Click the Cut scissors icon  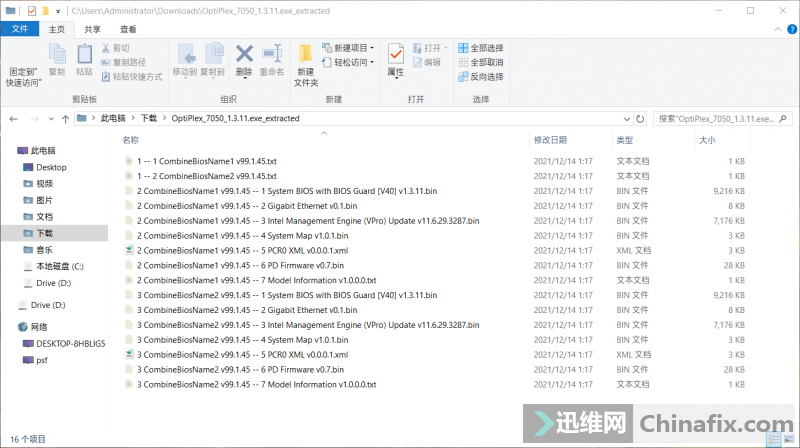pyautogui.click(x=106, y=48)
